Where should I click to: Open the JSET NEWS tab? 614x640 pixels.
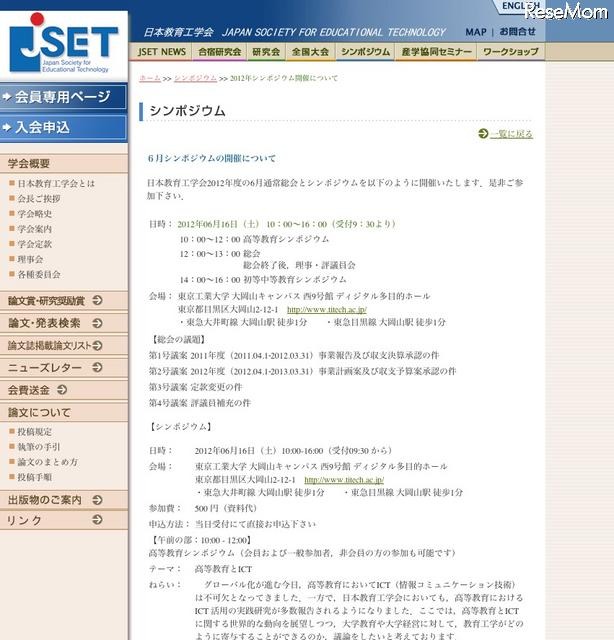pyautogui.click(x=161, y=52)
